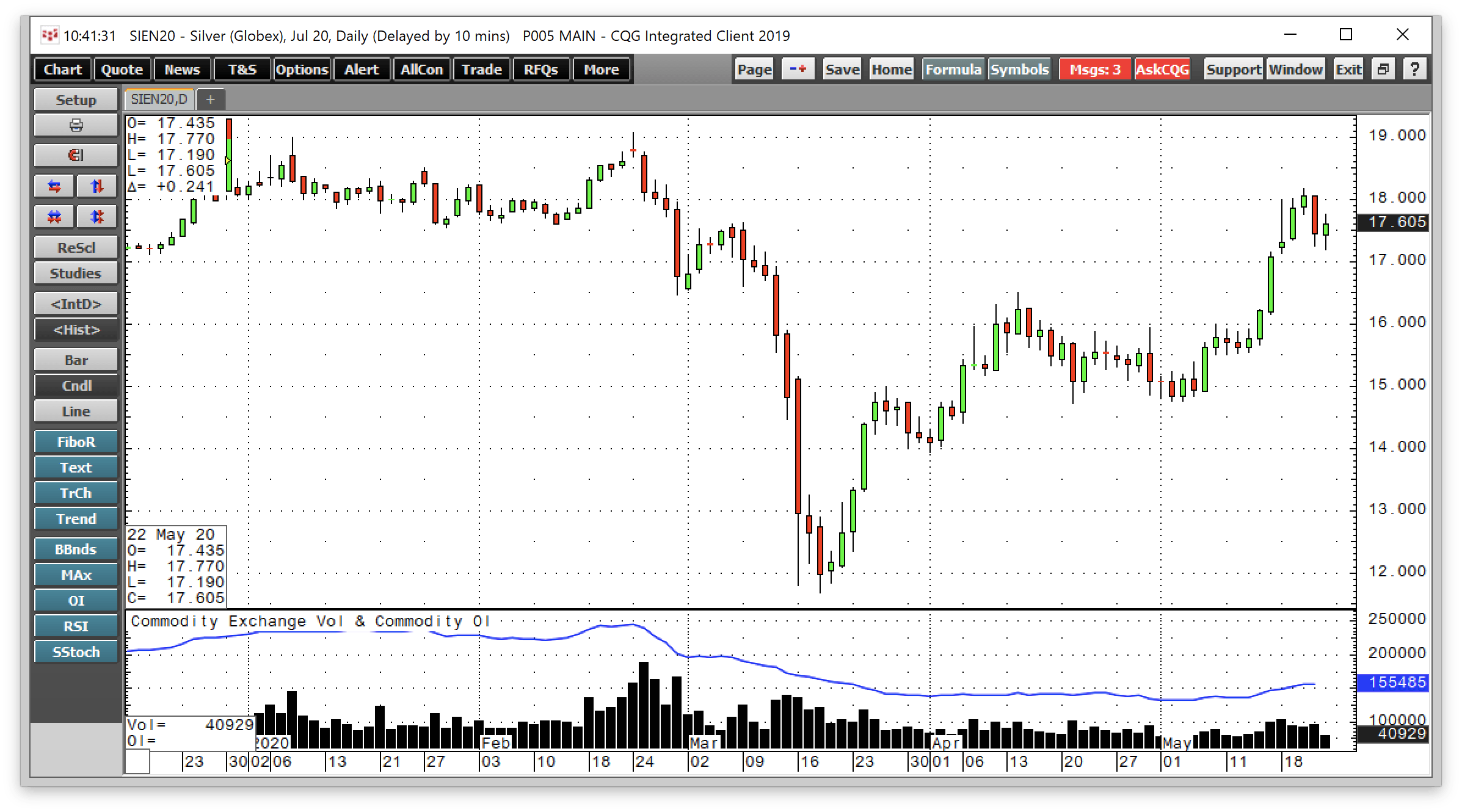Click the 155485 open interest value label

[1393, 682]
